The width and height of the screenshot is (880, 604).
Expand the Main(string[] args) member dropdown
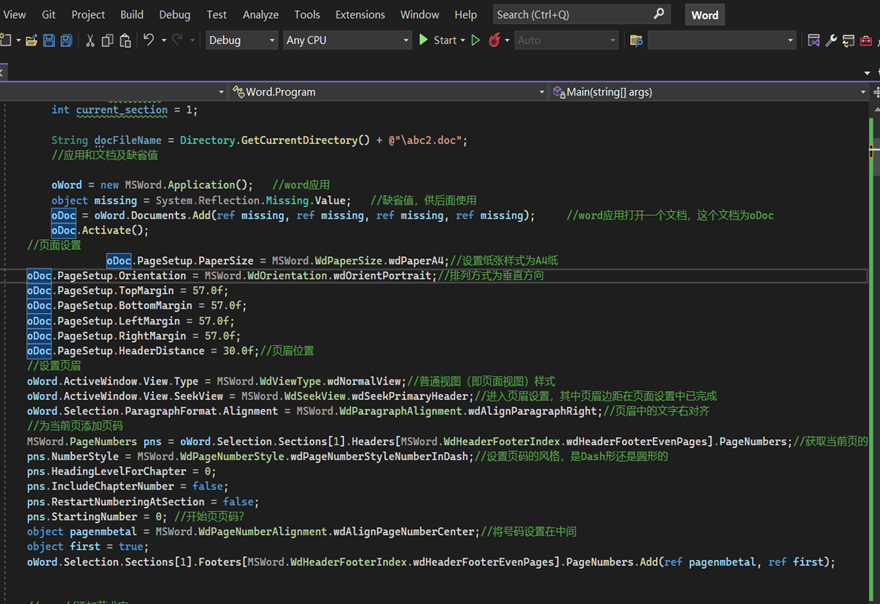pyautogui.click(x=708, y=92)
